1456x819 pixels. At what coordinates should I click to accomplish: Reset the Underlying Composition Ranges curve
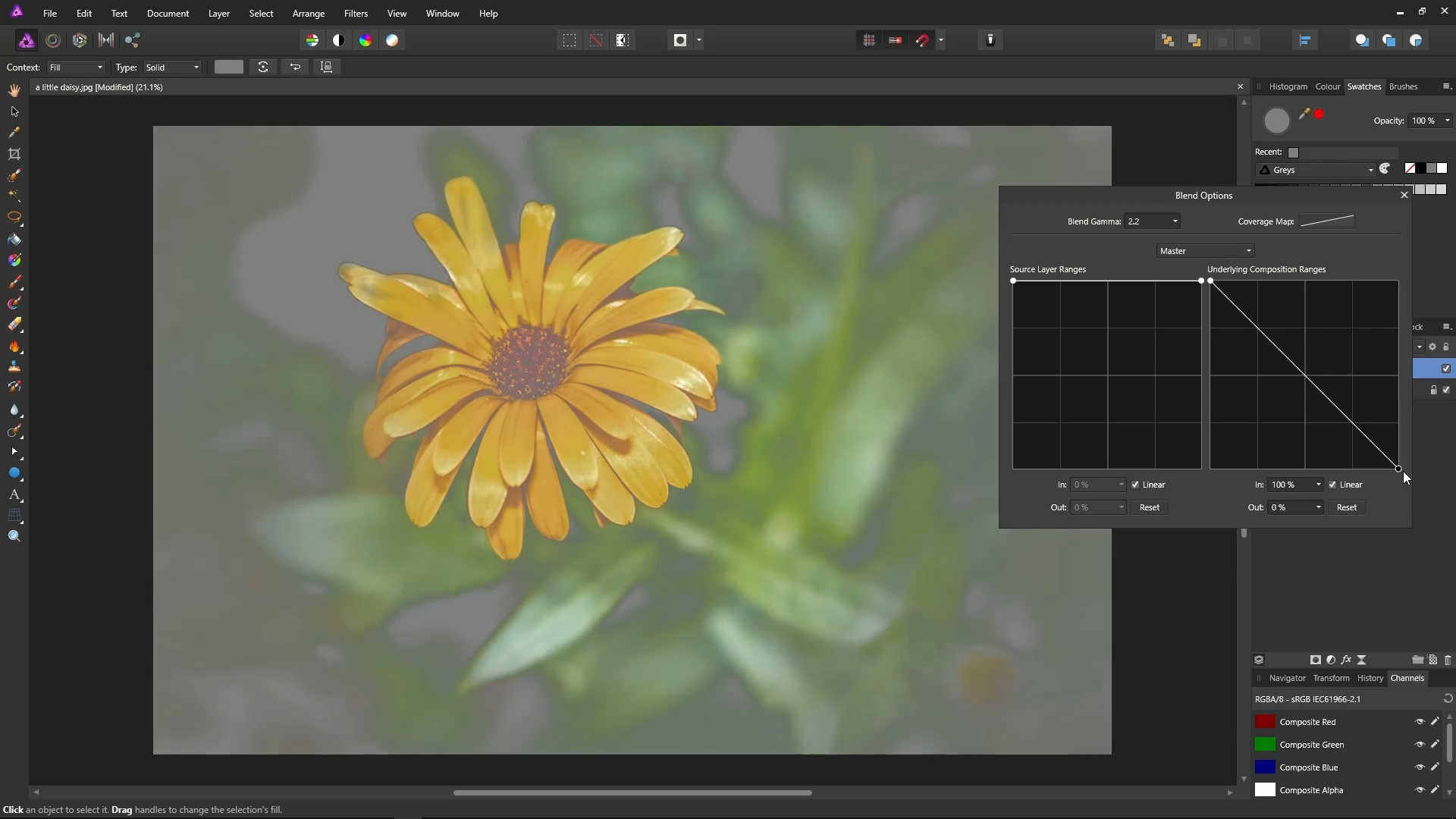(1346, 507)
